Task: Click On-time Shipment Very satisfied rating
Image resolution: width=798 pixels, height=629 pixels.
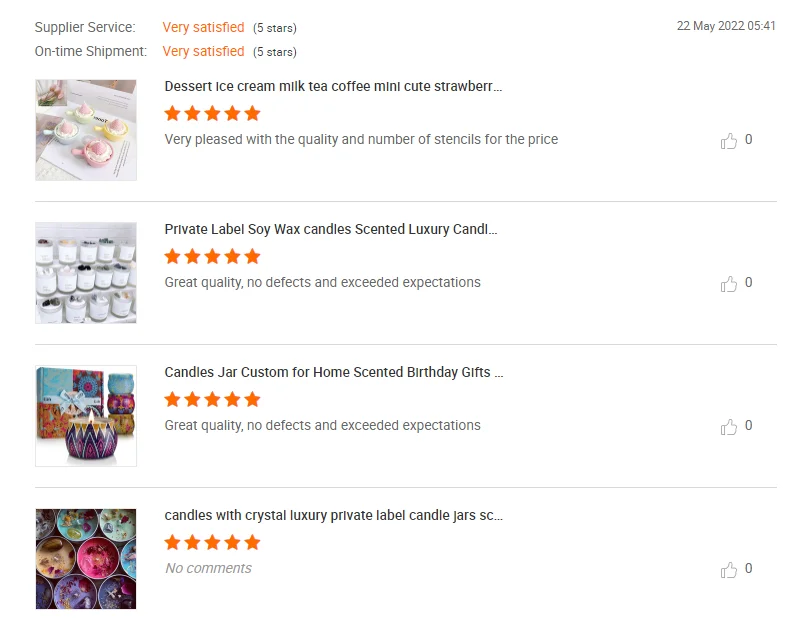Action: pyautogui.click(x=203, y=51)
